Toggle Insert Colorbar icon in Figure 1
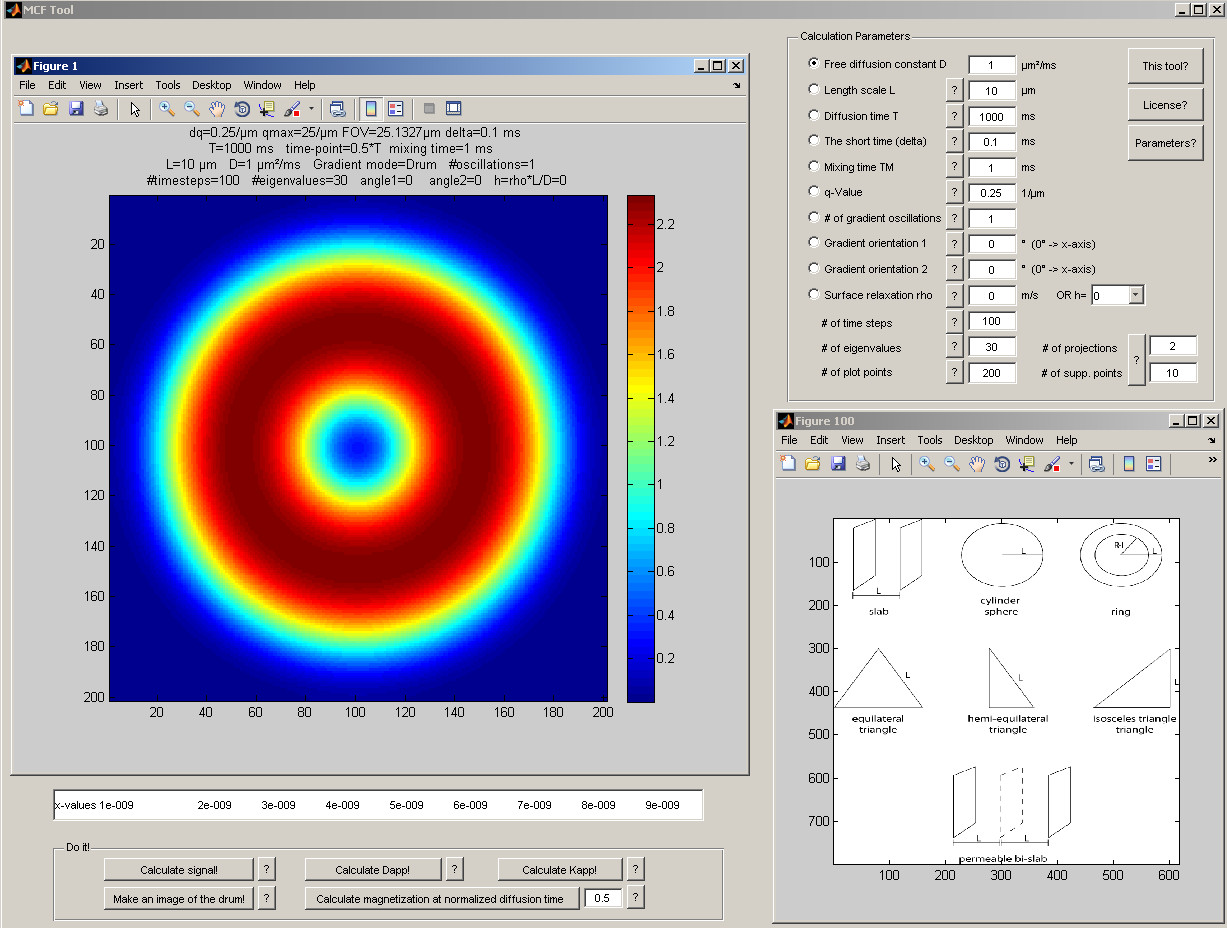This screenshot has height=928, width=1227. pos(370,108)
